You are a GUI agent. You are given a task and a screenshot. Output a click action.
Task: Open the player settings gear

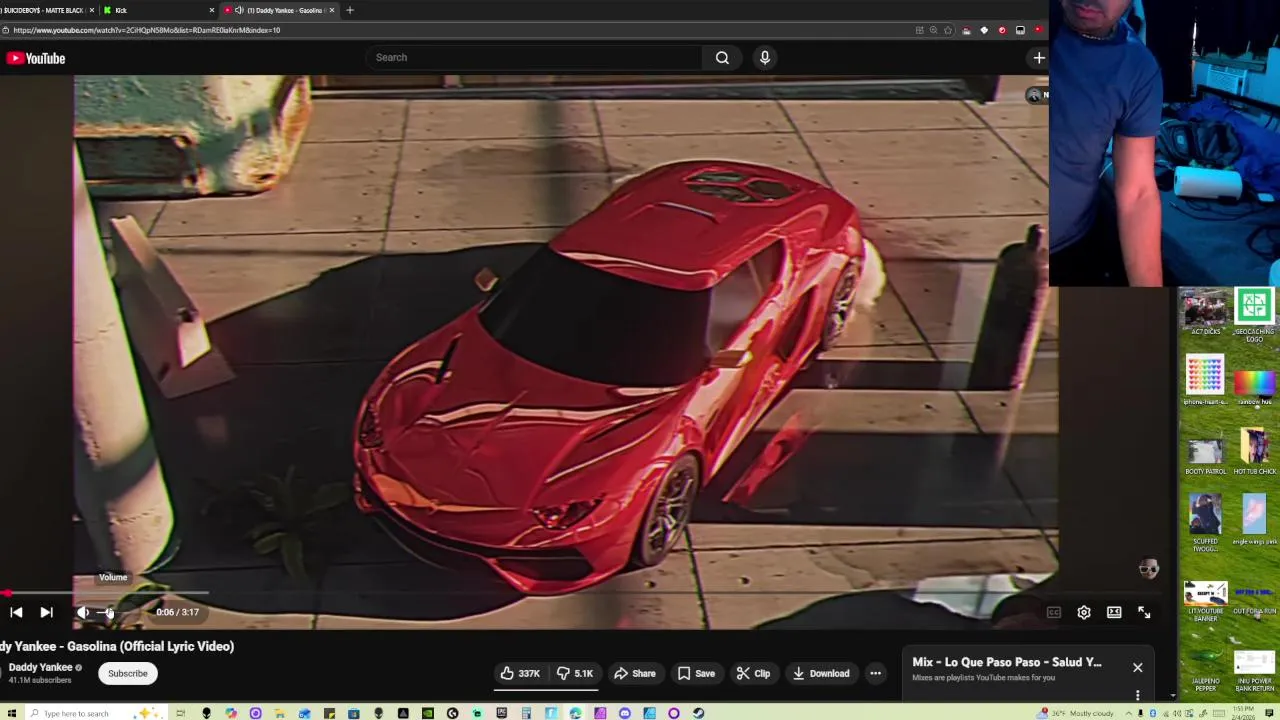[1084, 612]
